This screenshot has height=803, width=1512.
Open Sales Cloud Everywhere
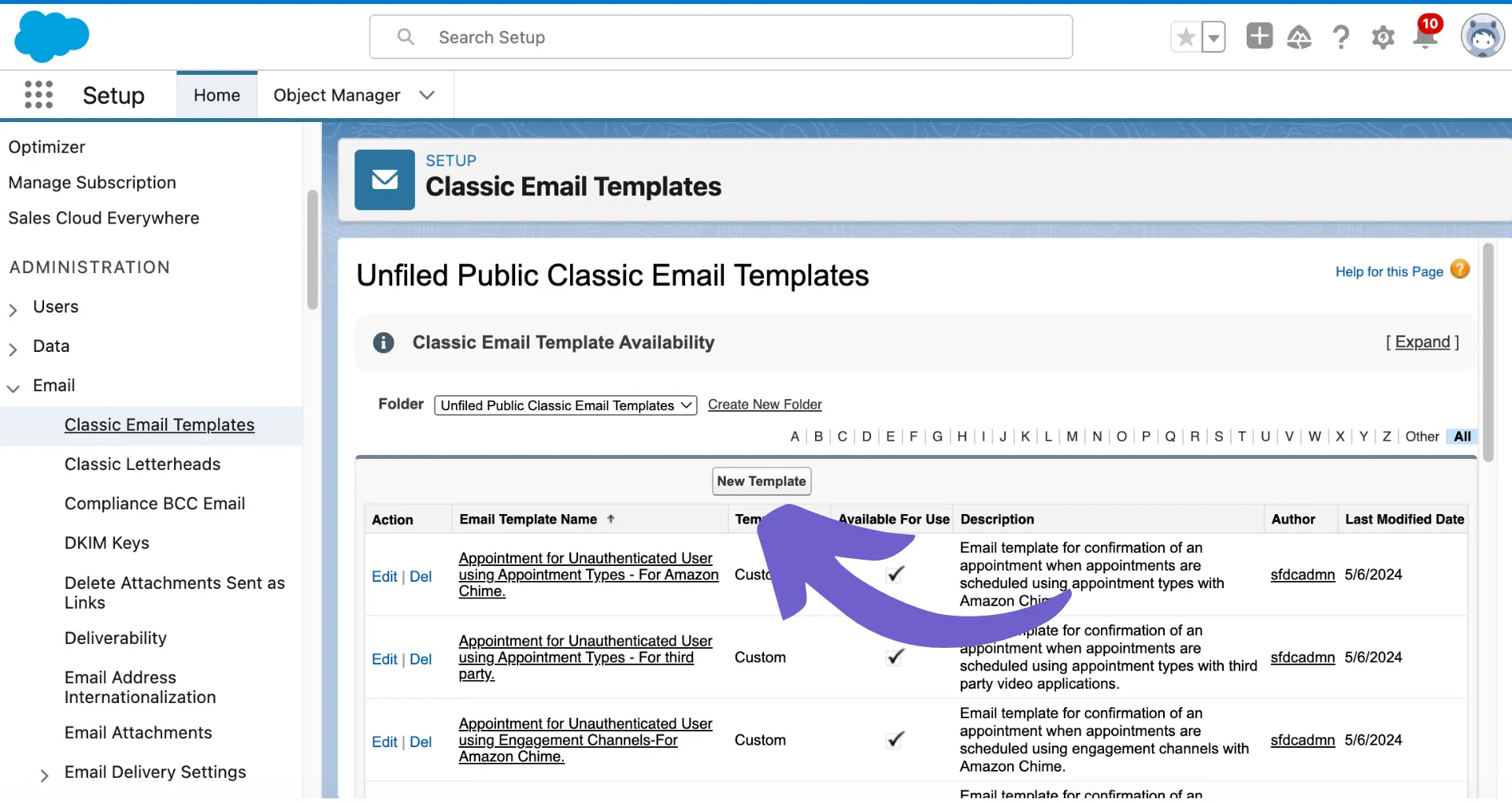point(103,218)
